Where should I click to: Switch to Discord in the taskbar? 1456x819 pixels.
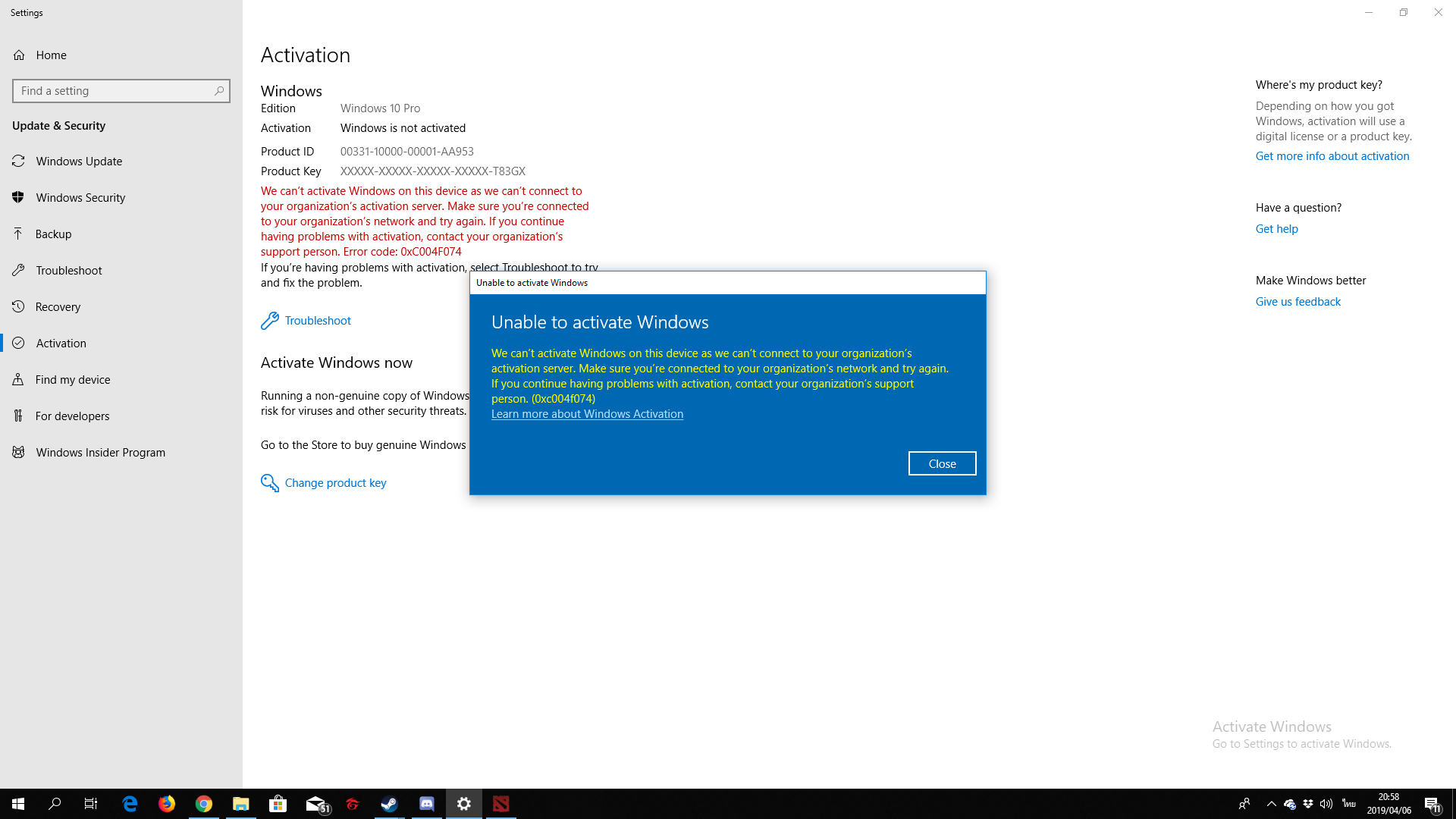pos(427,804)
